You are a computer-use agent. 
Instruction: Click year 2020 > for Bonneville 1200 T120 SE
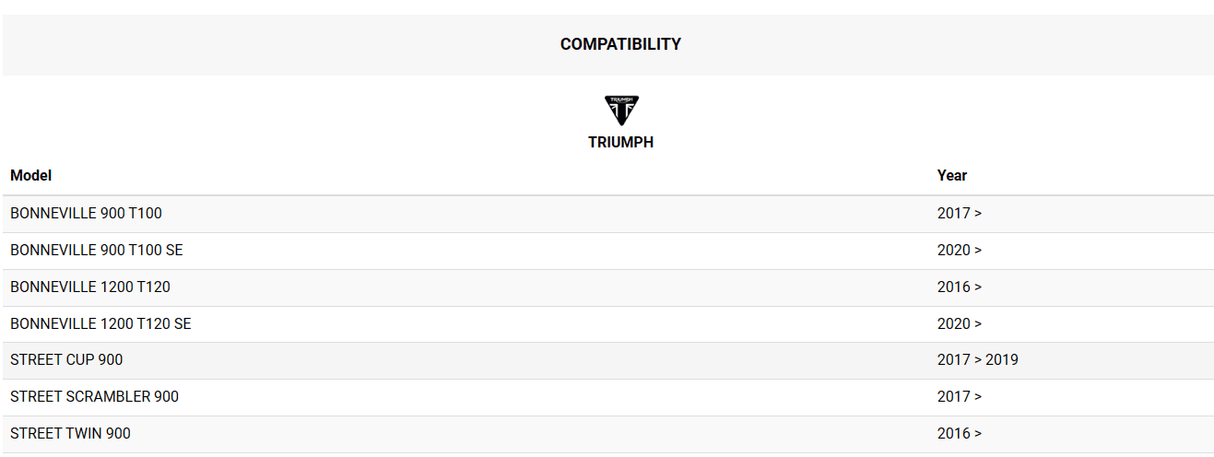pos(959,324)
